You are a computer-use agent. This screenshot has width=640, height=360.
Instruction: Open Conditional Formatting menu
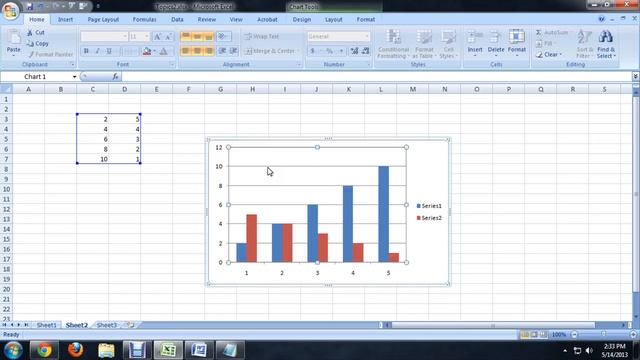point(393,44)
